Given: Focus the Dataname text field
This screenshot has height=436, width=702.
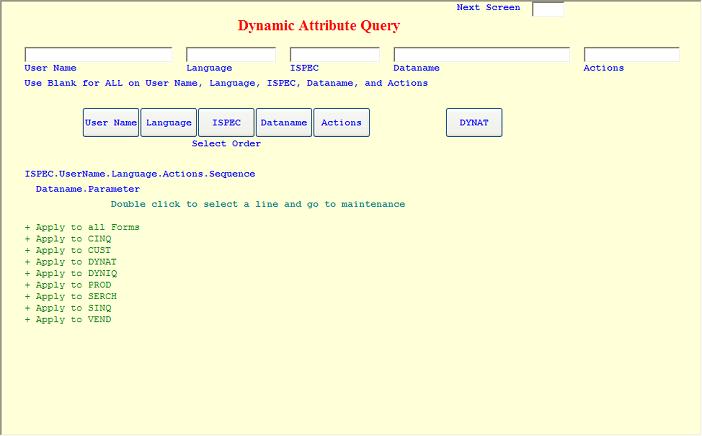Looking at the screenshot, I should (x=482, y=55).
